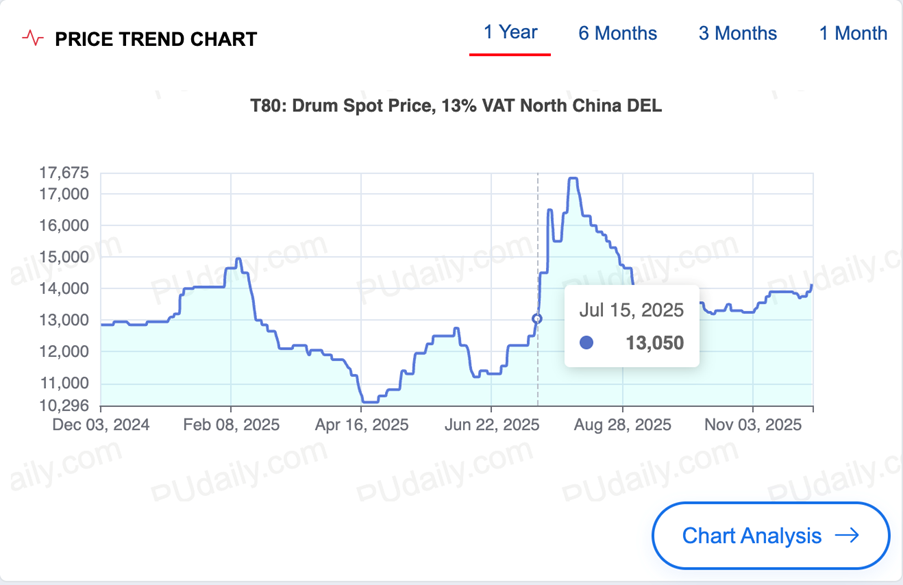
Task: Switch to the 6 Months range
Action: pyautogui.click(x=617, y=33)
